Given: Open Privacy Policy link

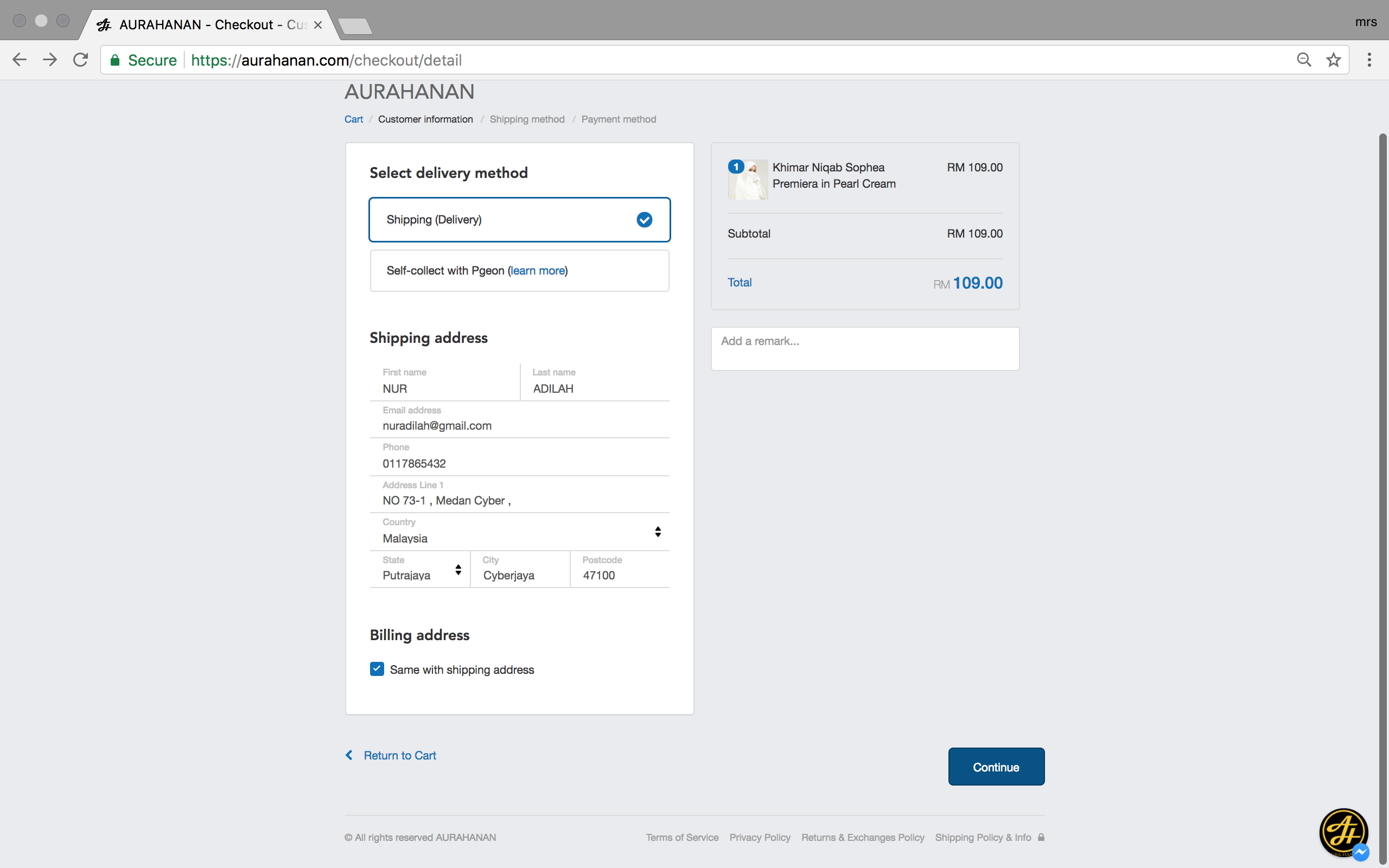Looking at the screenshot, I should (x=760, y=838).
